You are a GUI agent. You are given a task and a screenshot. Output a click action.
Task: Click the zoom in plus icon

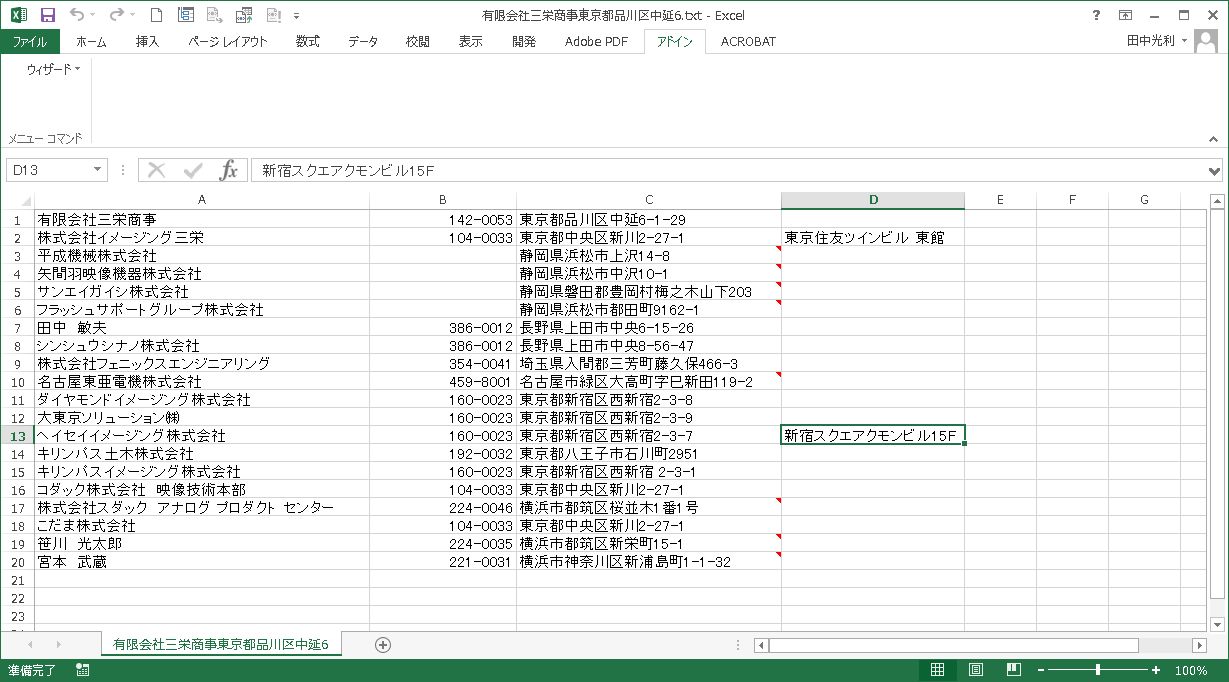pyautogui.click(x=1156, y=670)
